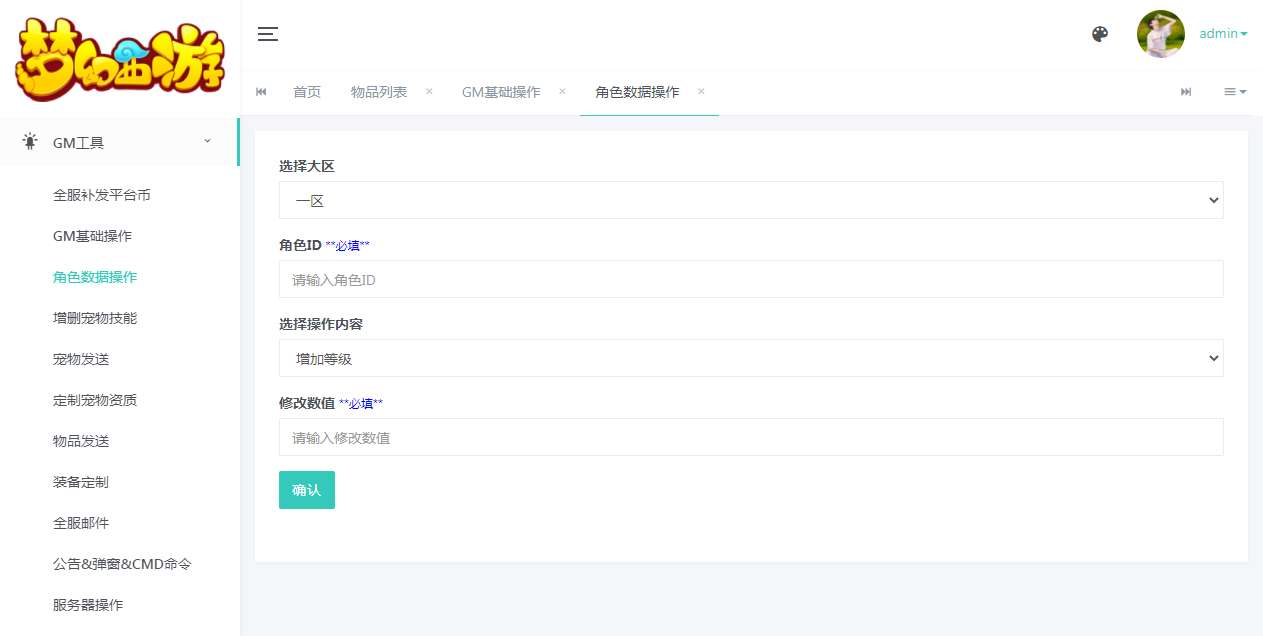Viewport: 1263px width, 636px height.
Task: Open the 选择大区 dropdown
Action: click(750, 200)
